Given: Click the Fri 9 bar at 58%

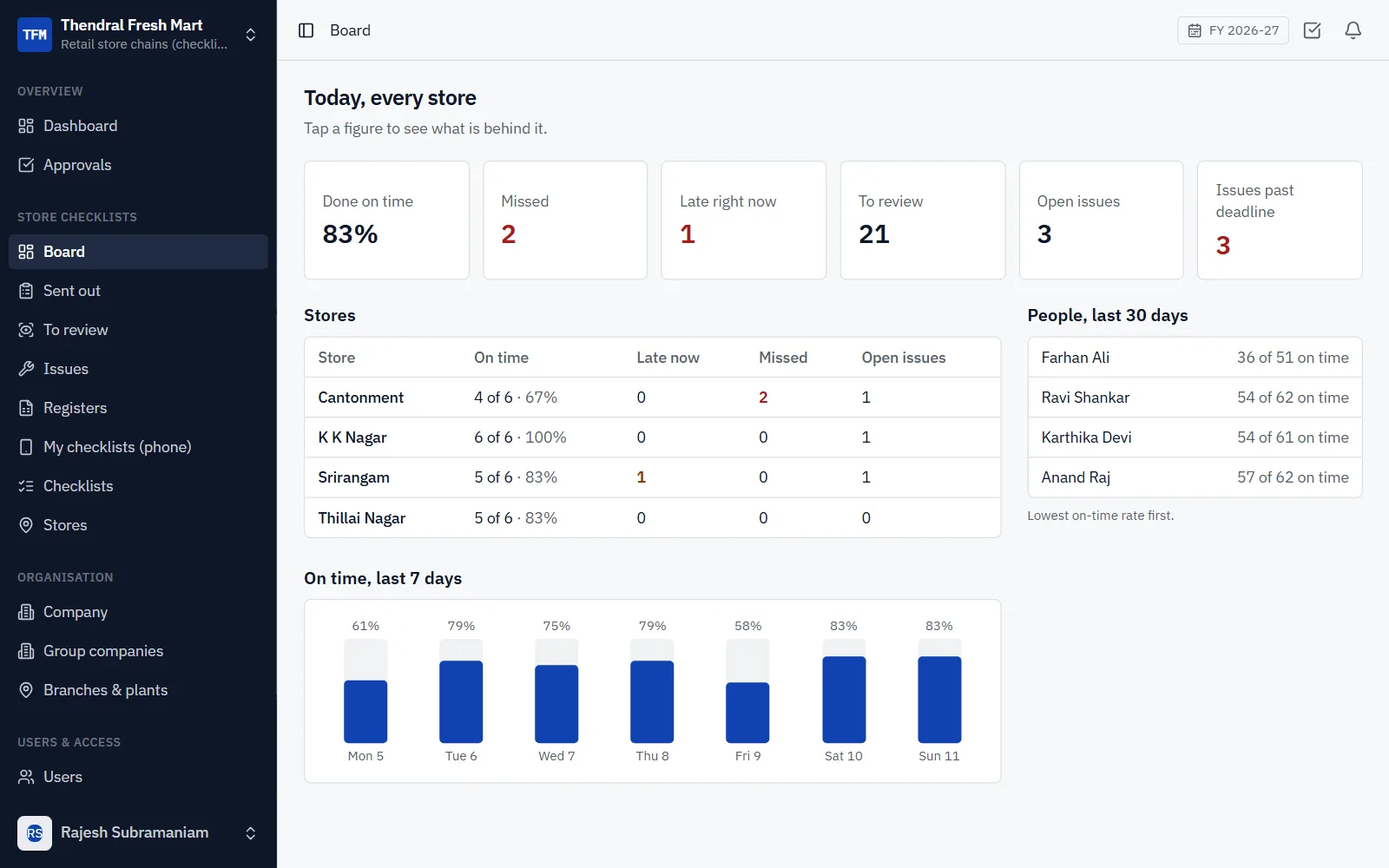Looking at the screenshot, I should coord(747,713).
